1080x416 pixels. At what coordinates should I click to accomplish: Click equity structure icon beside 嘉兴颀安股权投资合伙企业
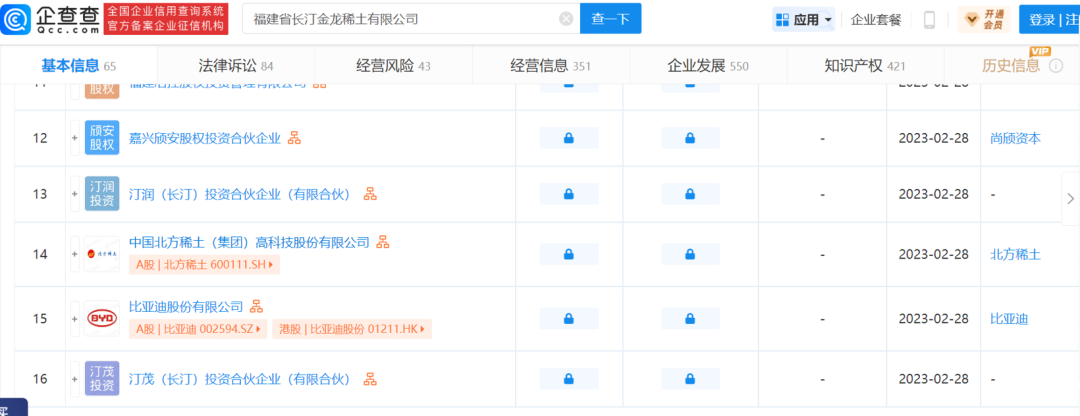coord(294,138)
